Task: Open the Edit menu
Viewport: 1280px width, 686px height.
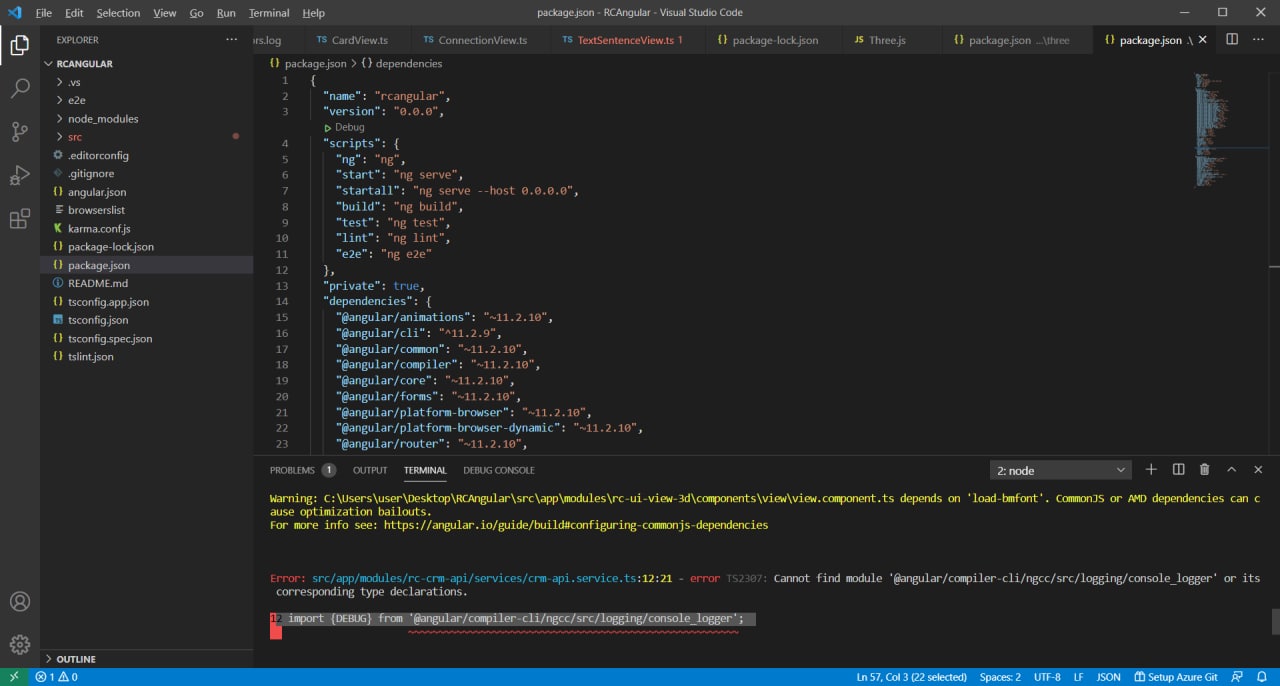Action: point(74,13)
